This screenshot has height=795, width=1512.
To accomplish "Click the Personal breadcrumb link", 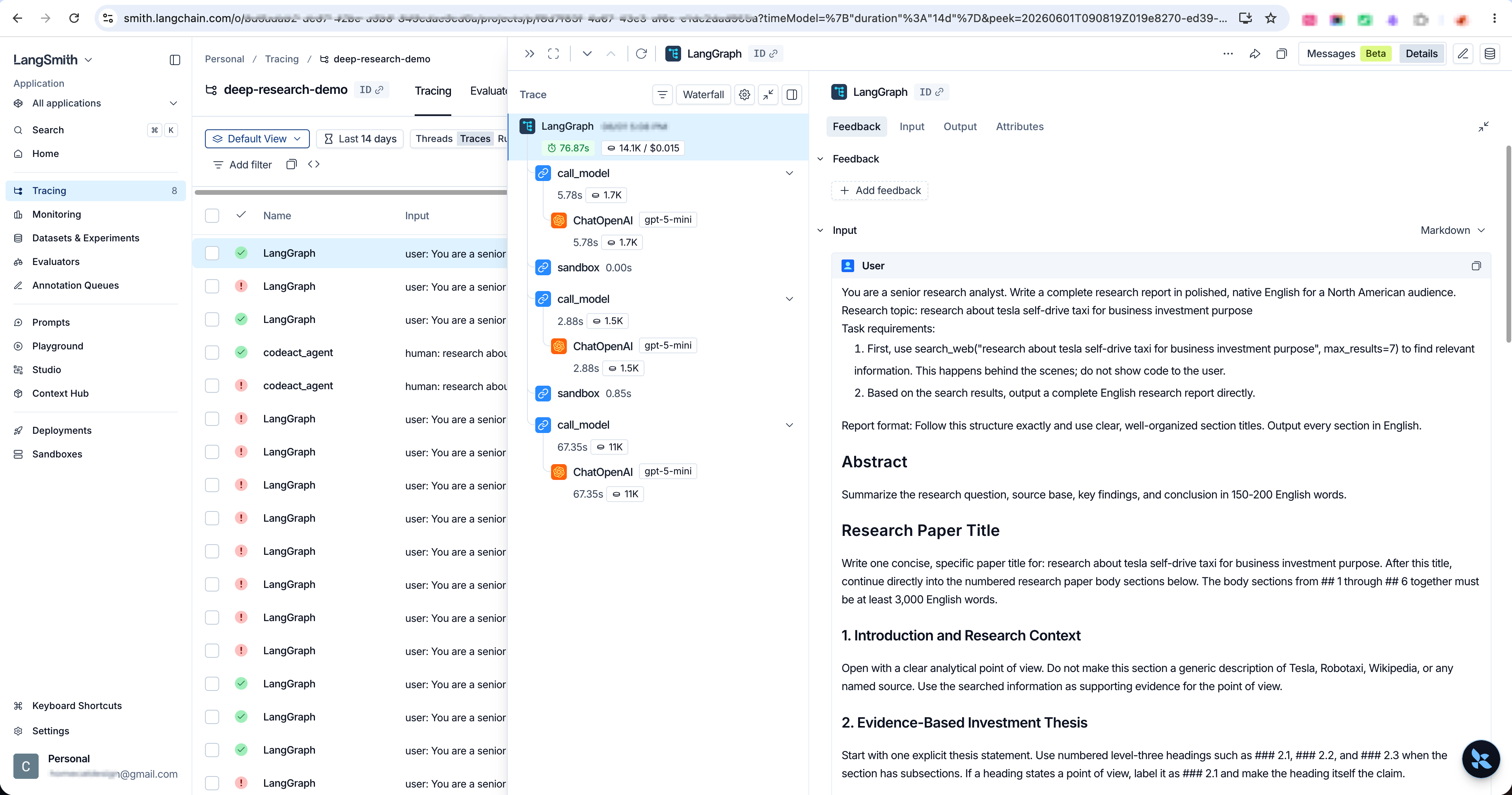I will [x=224, y=59].
